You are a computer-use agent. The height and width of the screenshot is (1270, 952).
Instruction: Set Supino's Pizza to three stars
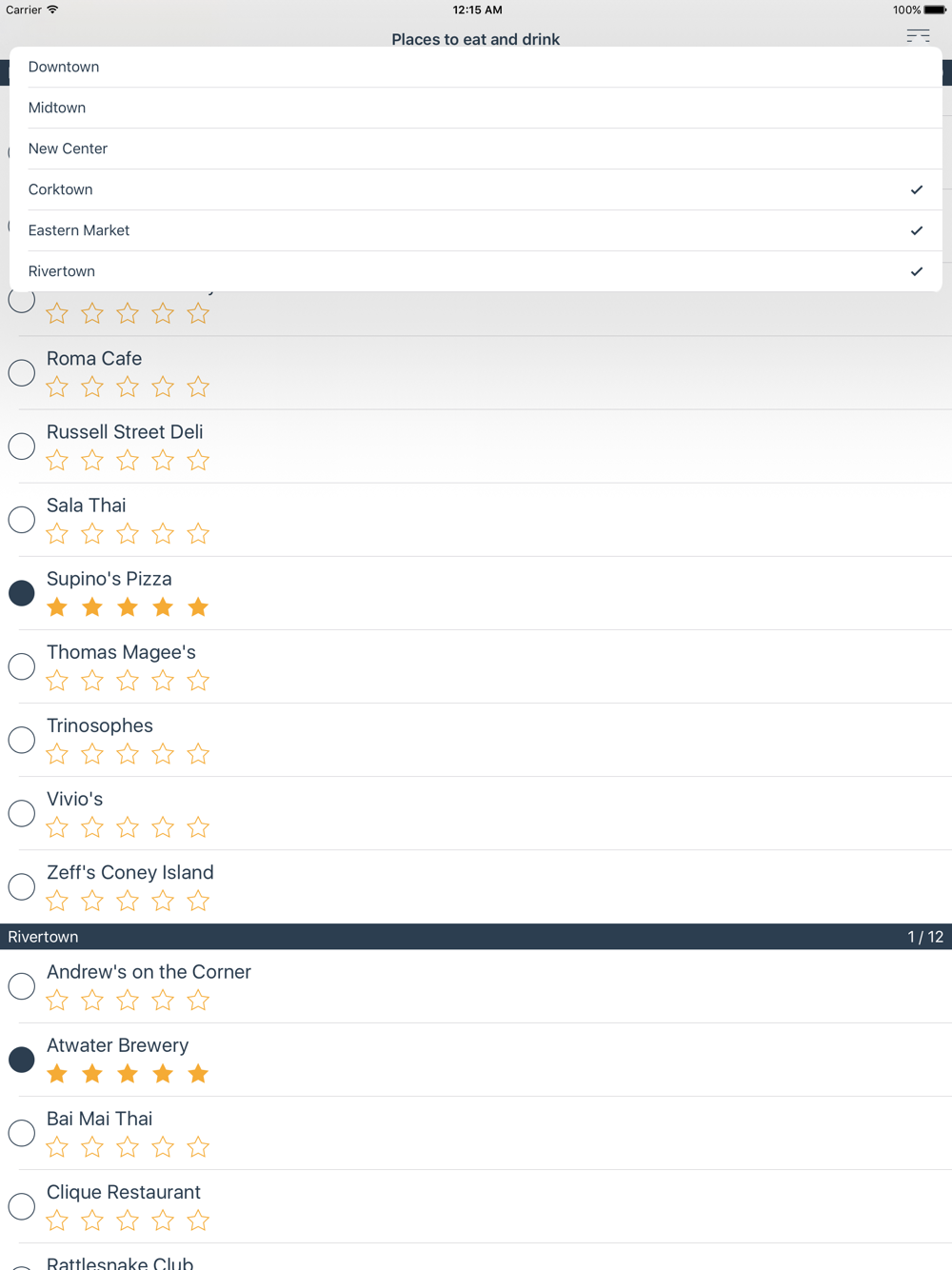[128, 606]
